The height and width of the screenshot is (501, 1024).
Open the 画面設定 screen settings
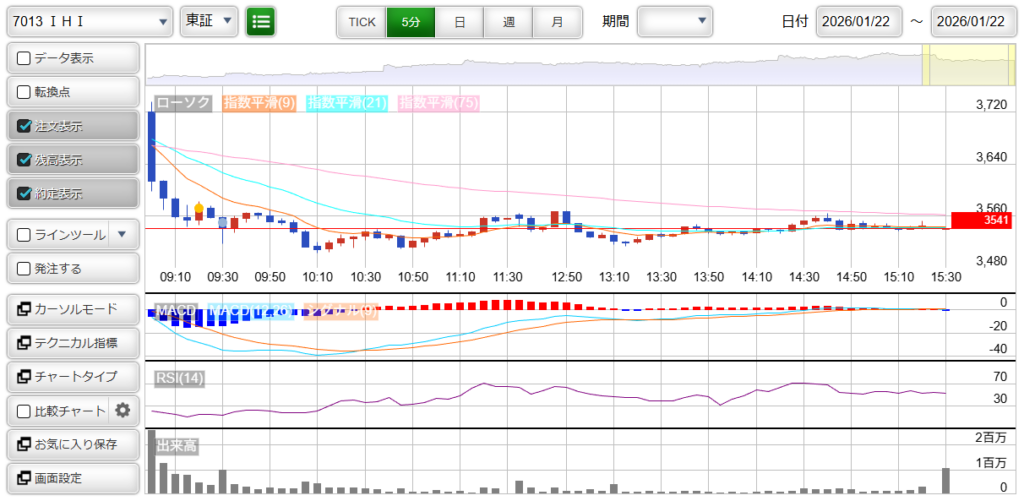click(x=72, y=478)
